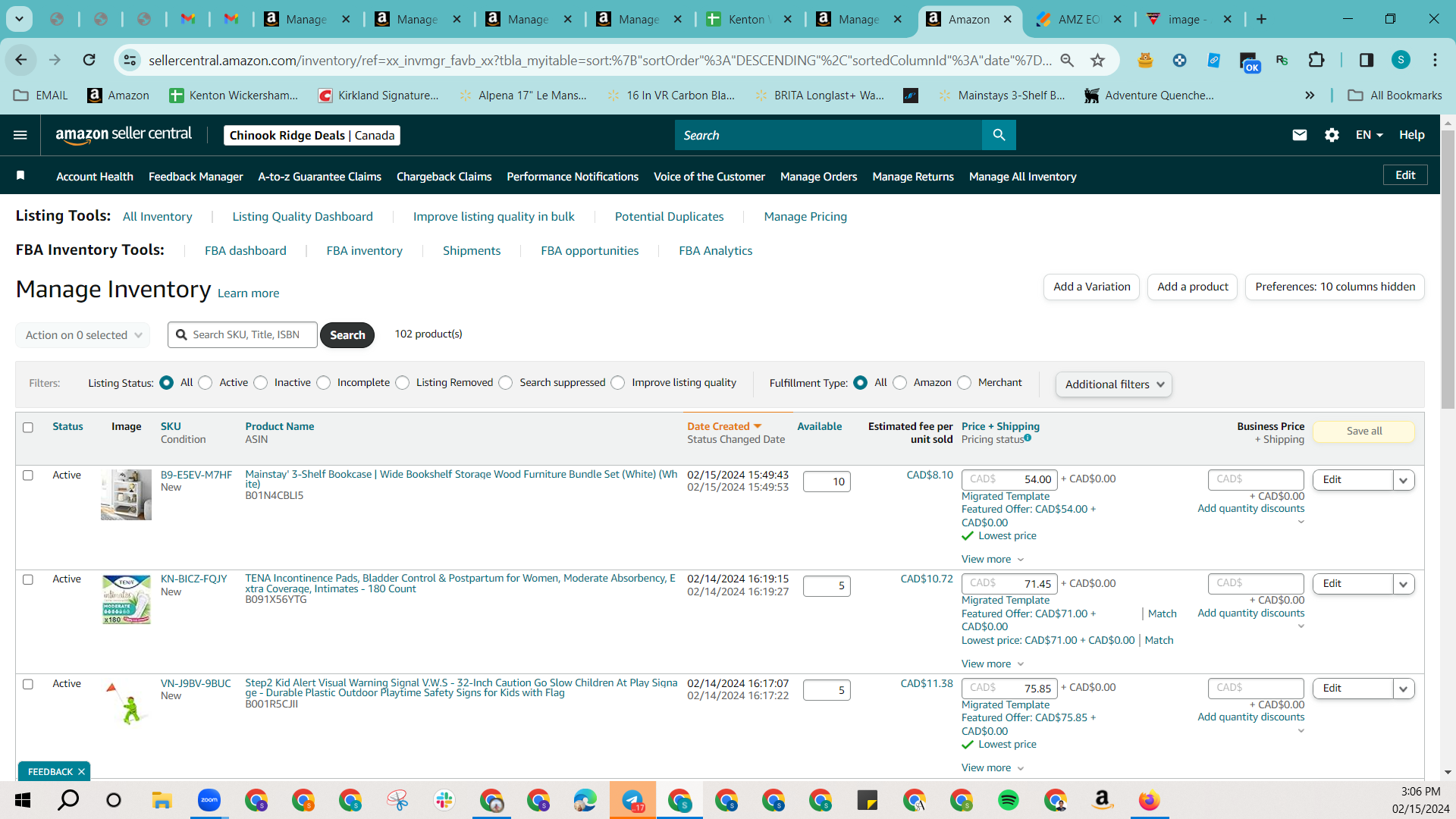Open Spotify from the taskbar
Image resolution: width=1456 pixels, height=819 pixels.
coord(1008,800)
